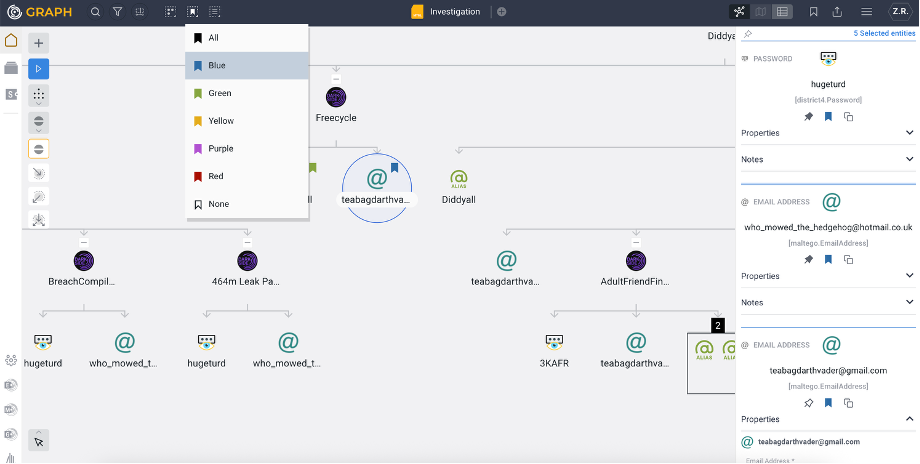Image resolution: width=920 pixels, height=464 pixels.
Task: Choose All in bookmark menu
Action: (x=247, y=38)
